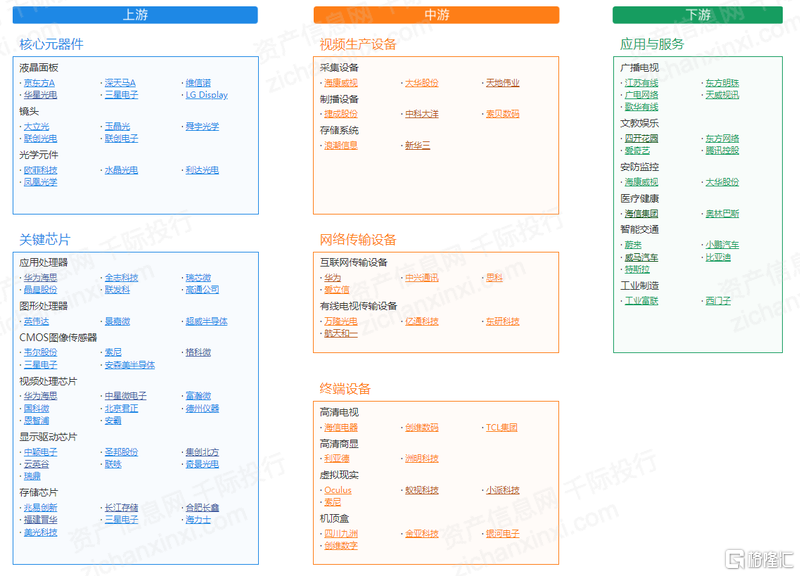Open the 奥林巴斯 link
Image resolution: width=800 pixels, height=576 pixels.
click(722, 214)
